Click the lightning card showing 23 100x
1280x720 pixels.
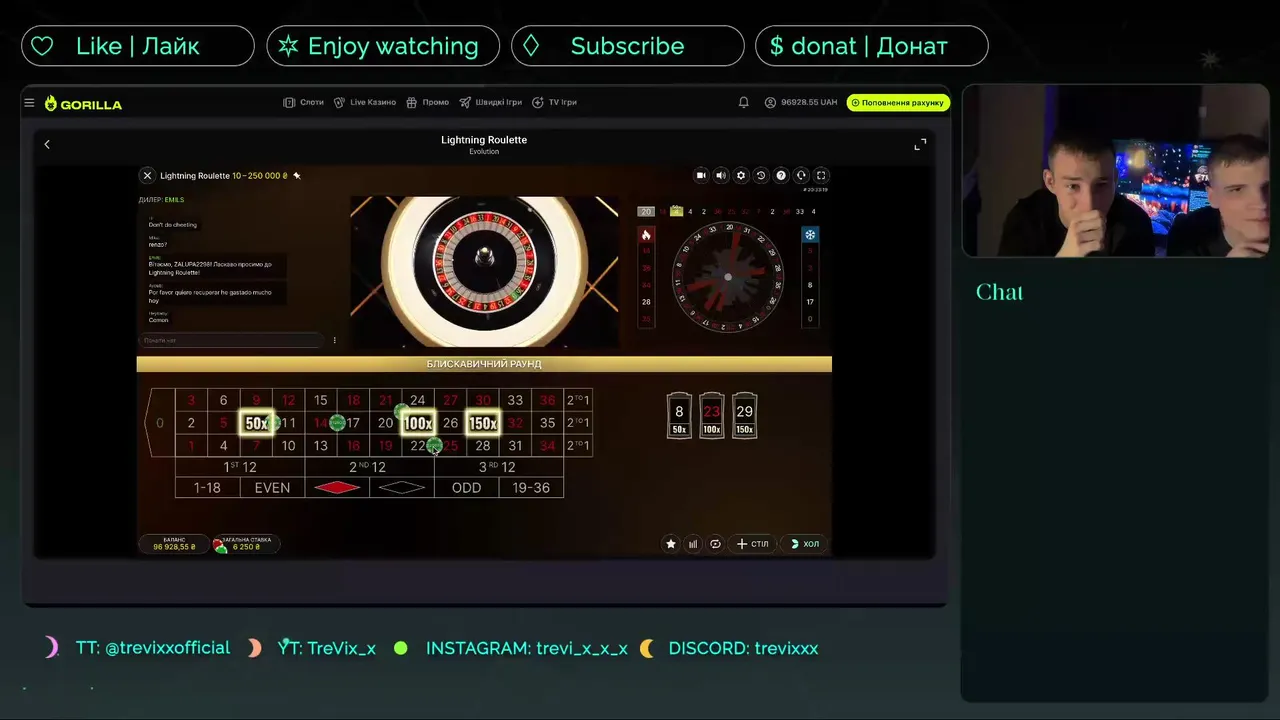(x=712, y=416)
